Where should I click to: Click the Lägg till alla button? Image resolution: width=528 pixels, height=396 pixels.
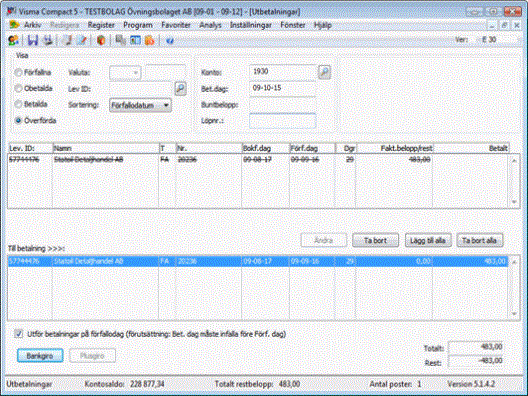coord(428,240)
